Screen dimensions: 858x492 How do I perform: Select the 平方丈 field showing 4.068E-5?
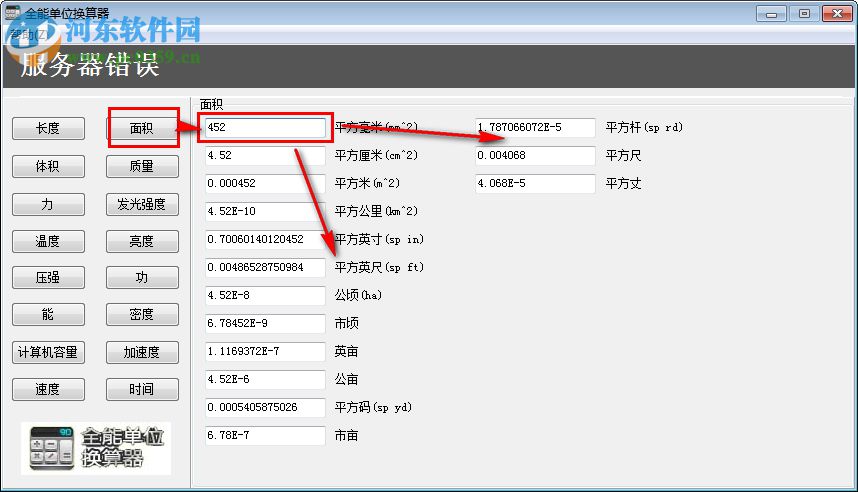click(535, 183)
